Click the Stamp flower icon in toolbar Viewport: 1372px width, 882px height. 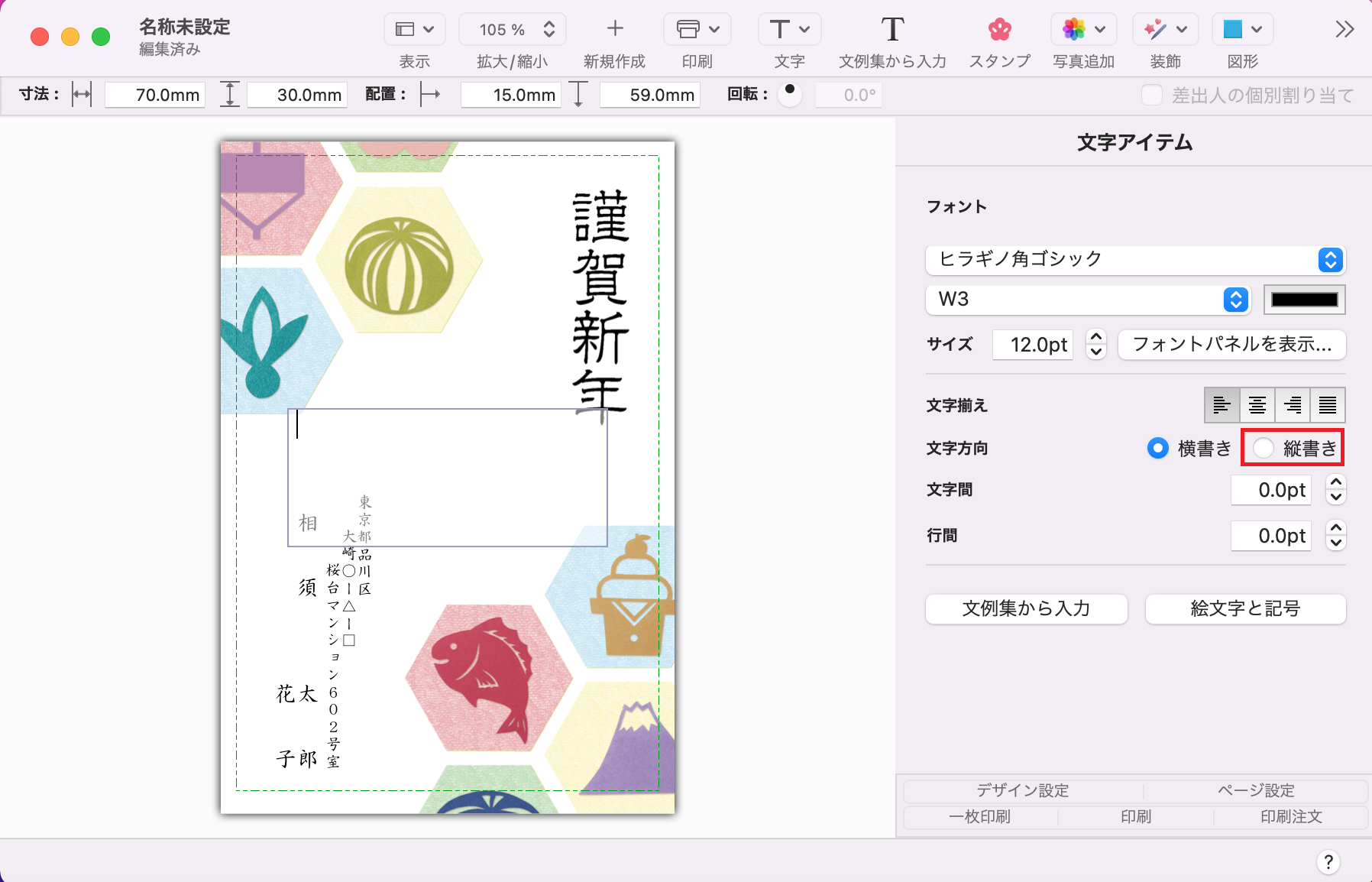(999, 30)
